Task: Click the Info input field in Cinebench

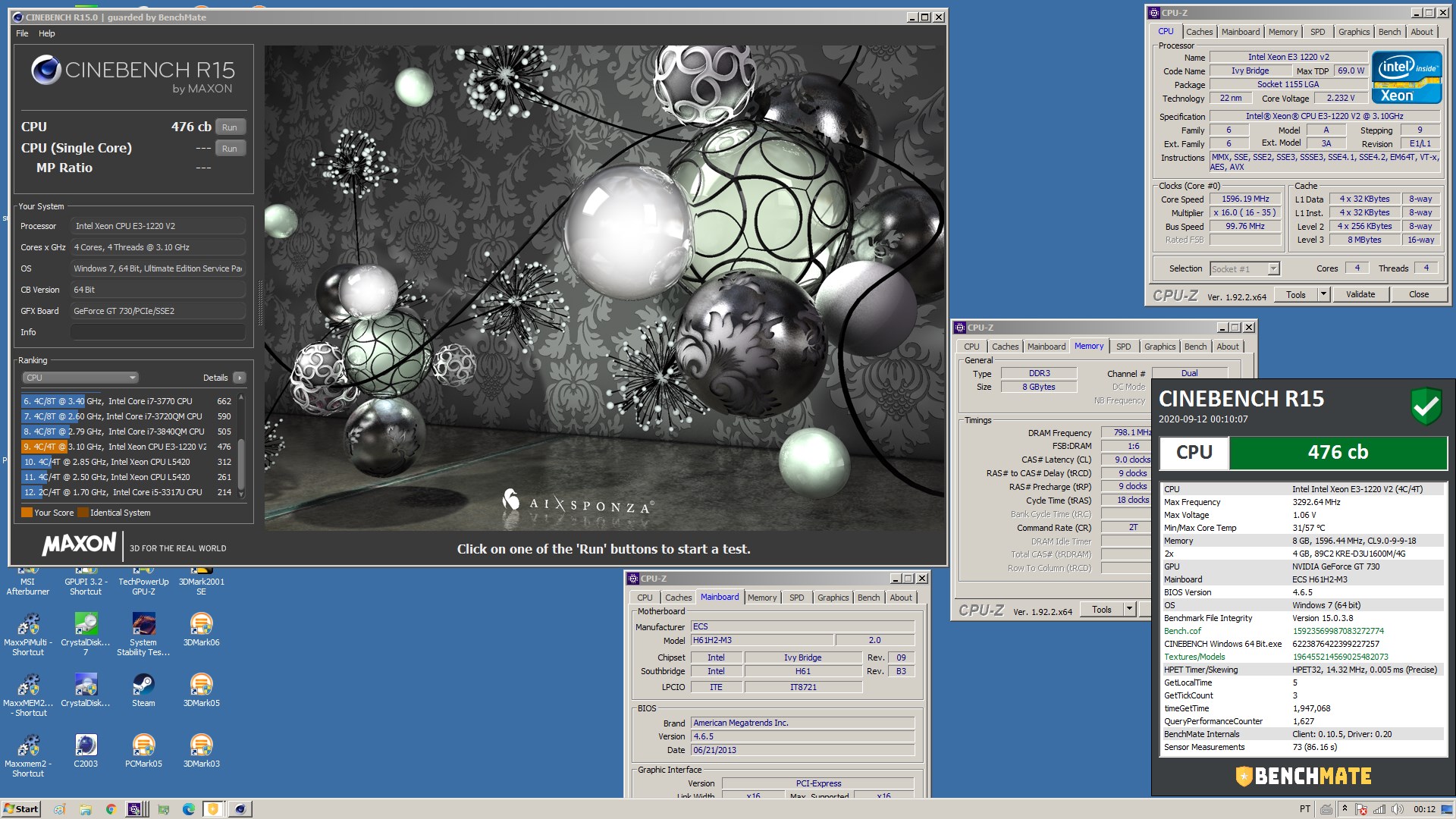Action: pyautogui.click(x=158, y=332)
